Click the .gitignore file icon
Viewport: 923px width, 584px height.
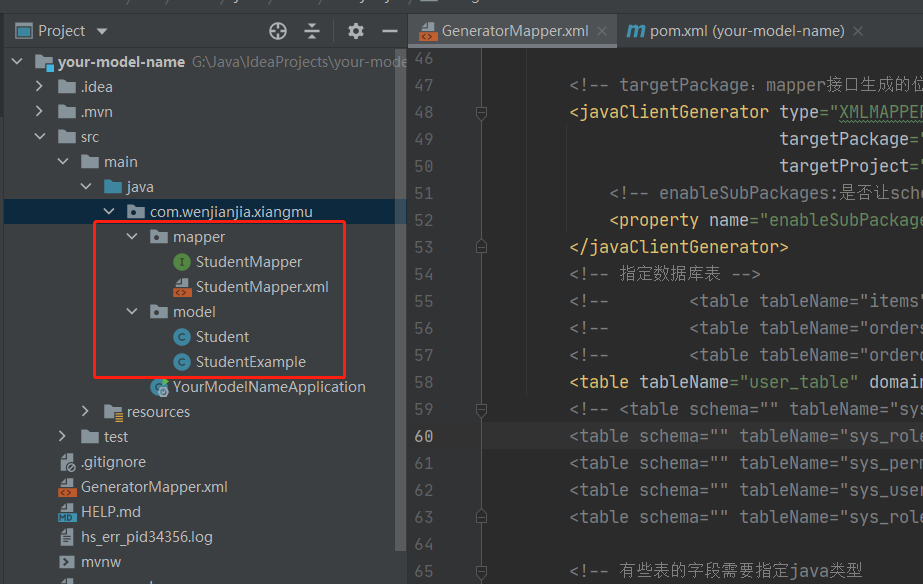[x=67, y=462]
